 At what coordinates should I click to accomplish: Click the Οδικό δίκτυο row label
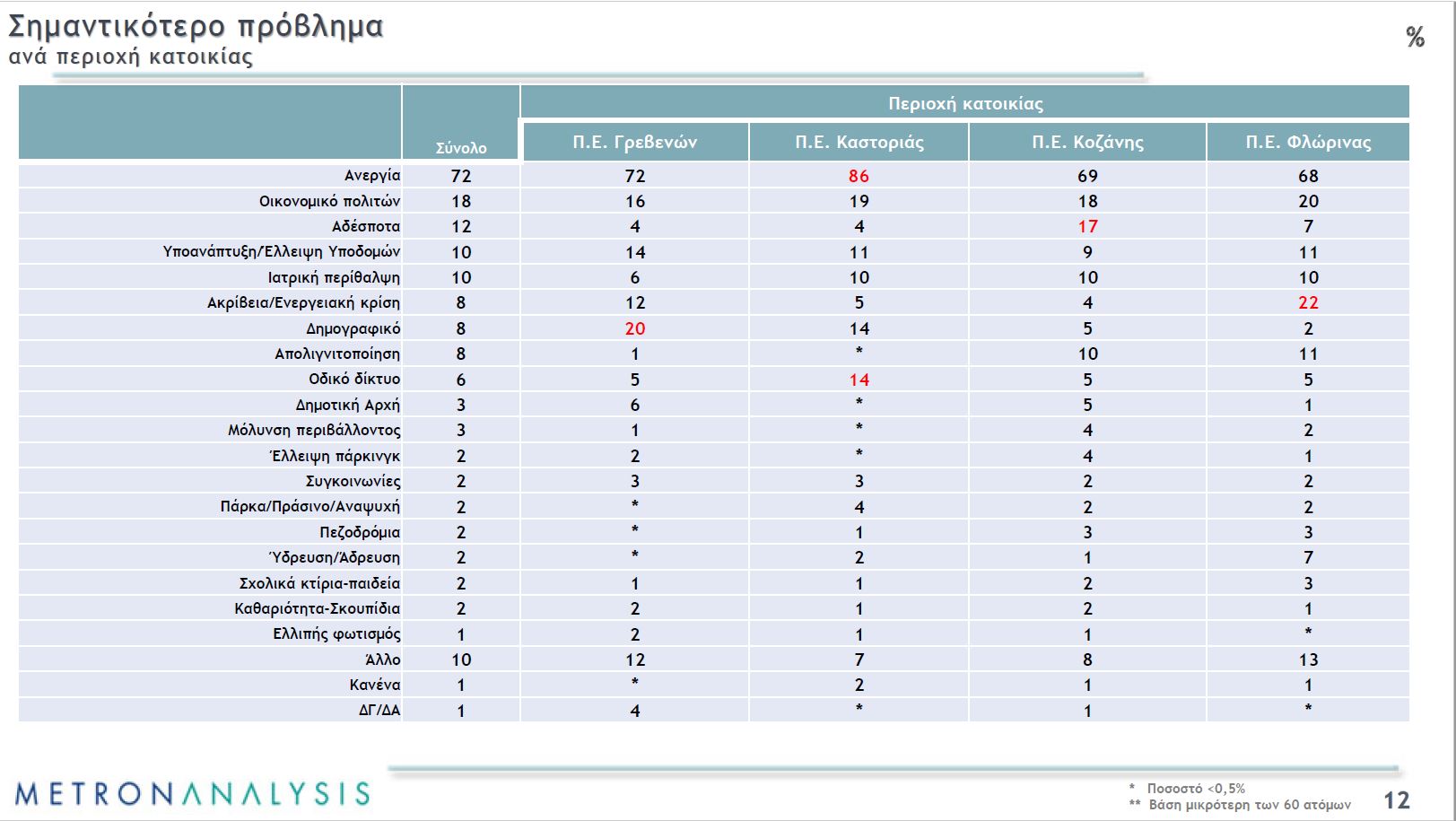354,379
